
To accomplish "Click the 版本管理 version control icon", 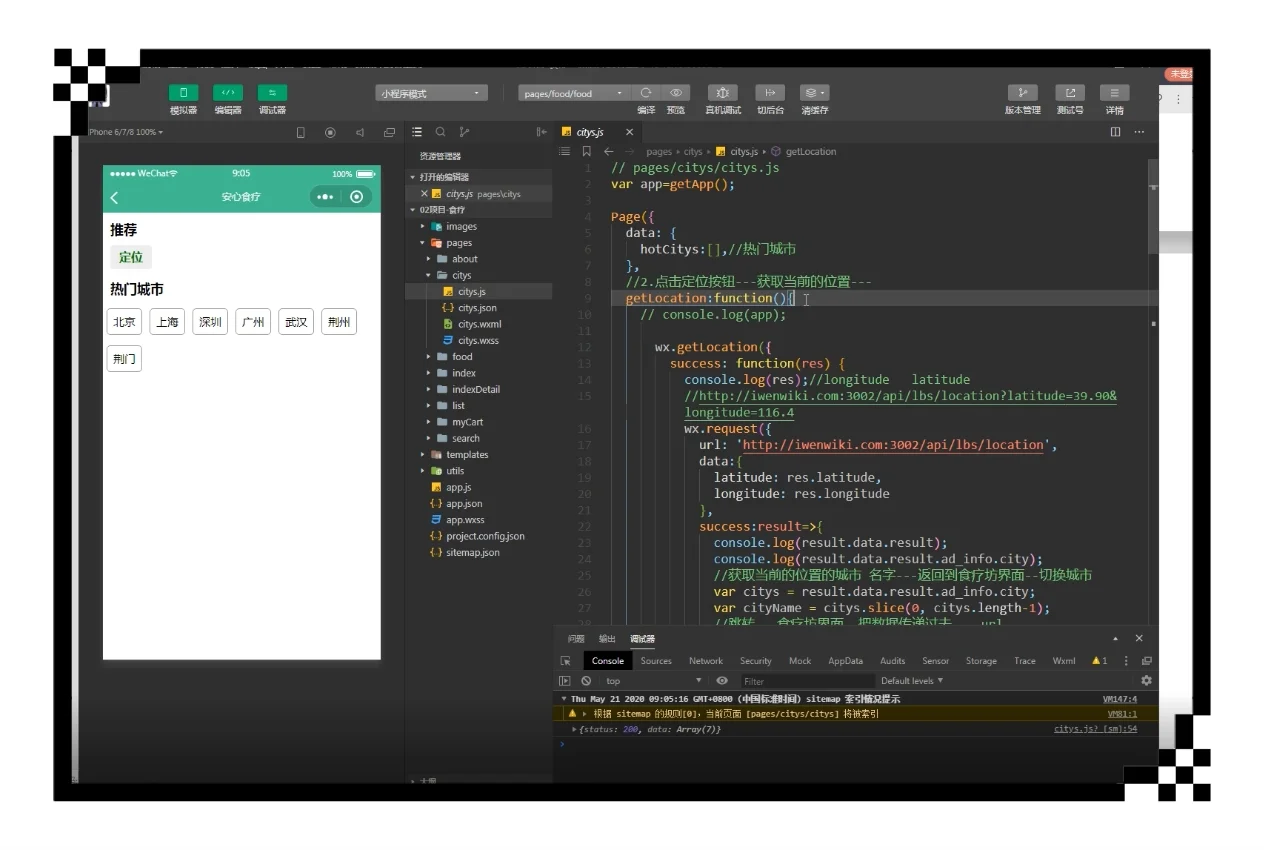I will pos(1023,93).
